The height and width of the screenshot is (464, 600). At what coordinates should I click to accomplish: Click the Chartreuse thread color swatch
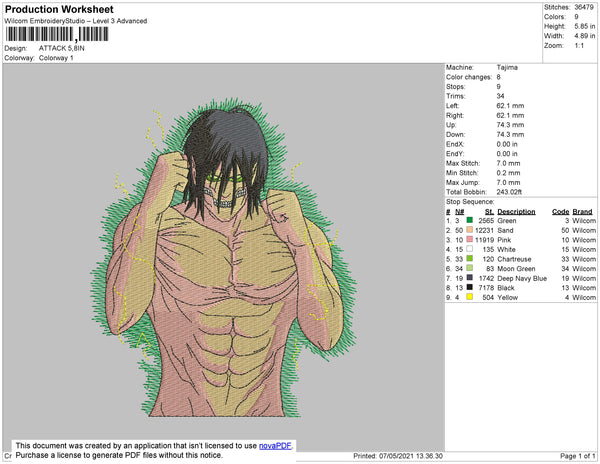click(x=470, y=259)
